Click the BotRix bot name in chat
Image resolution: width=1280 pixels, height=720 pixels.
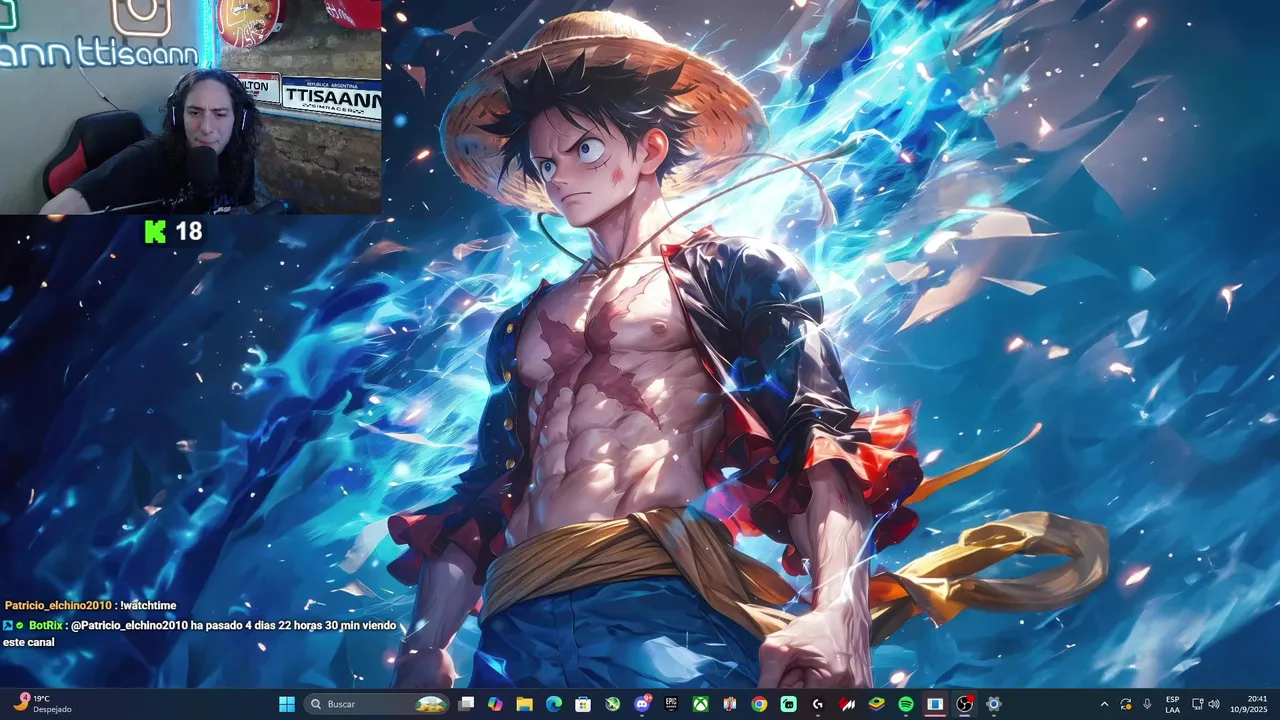pyautogui.click(x=46, y=625)
